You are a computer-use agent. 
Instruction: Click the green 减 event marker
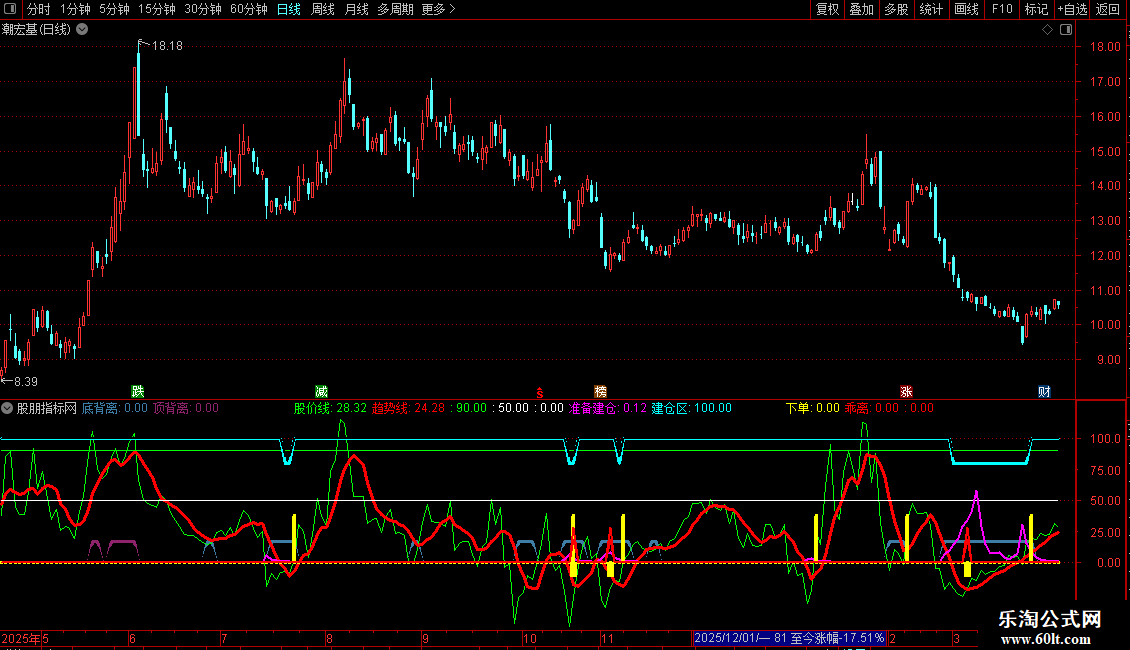[321, 391]
